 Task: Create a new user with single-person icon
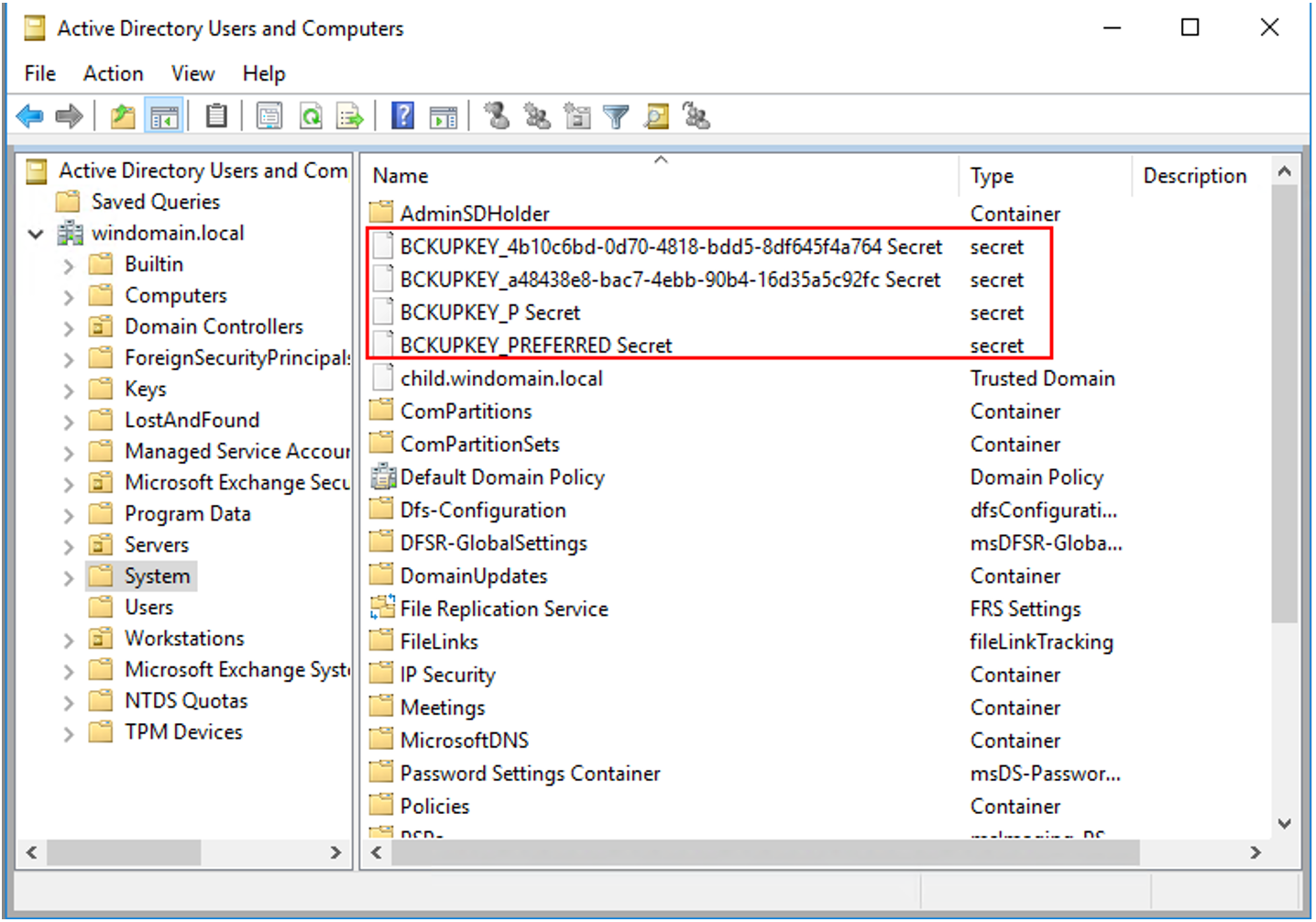point(498,116)
